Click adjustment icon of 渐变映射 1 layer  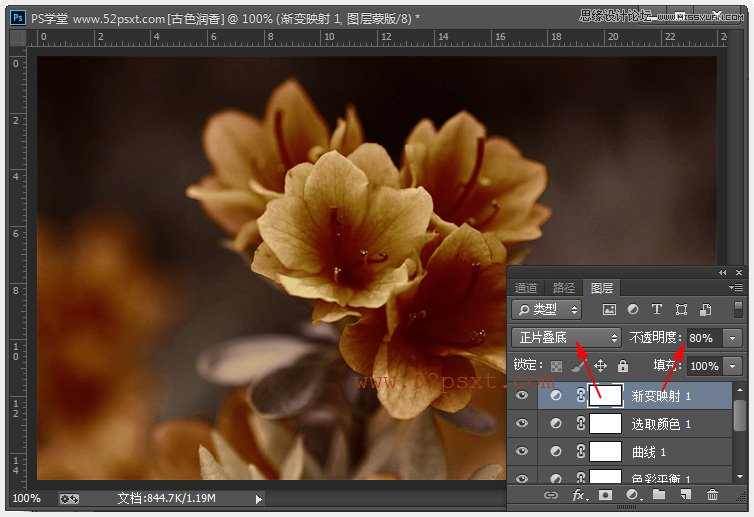(556, 395)
